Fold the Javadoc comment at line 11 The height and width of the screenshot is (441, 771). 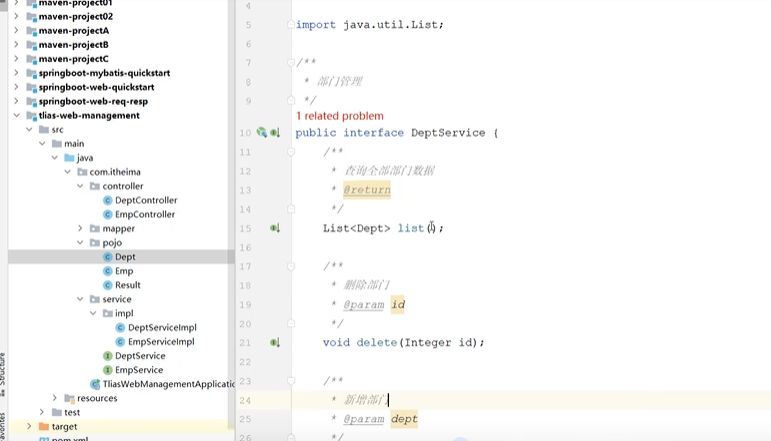(291, 152)
